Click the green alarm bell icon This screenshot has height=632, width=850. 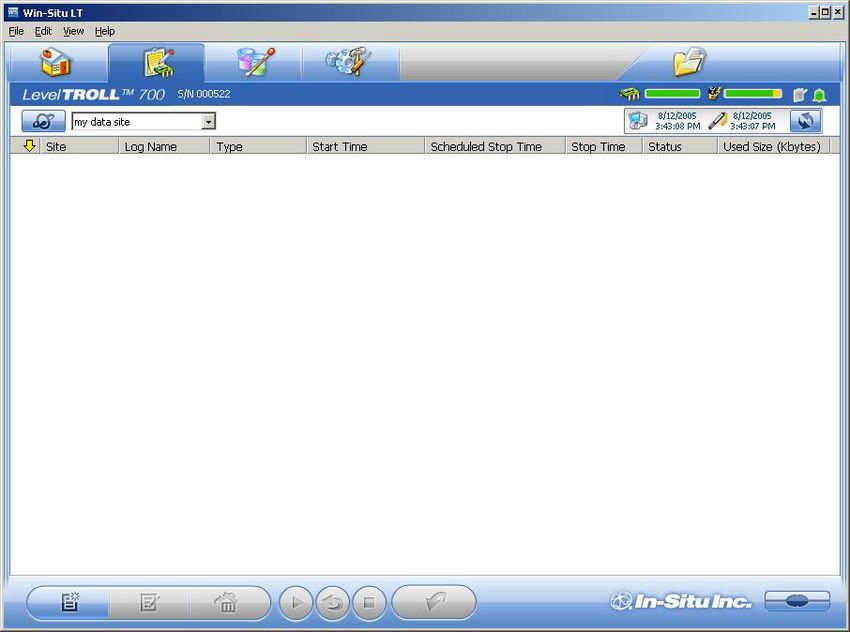(x=820, y=95)
